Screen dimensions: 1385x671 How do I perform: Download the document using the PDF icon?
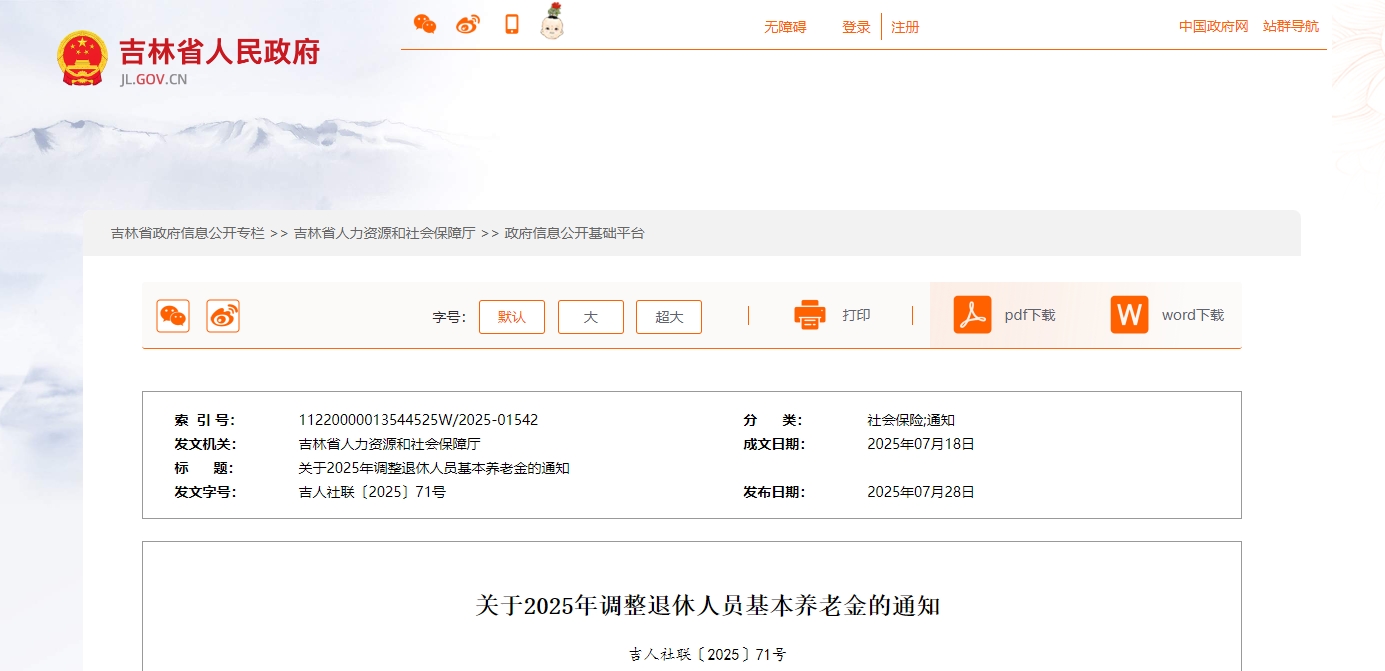969,314
